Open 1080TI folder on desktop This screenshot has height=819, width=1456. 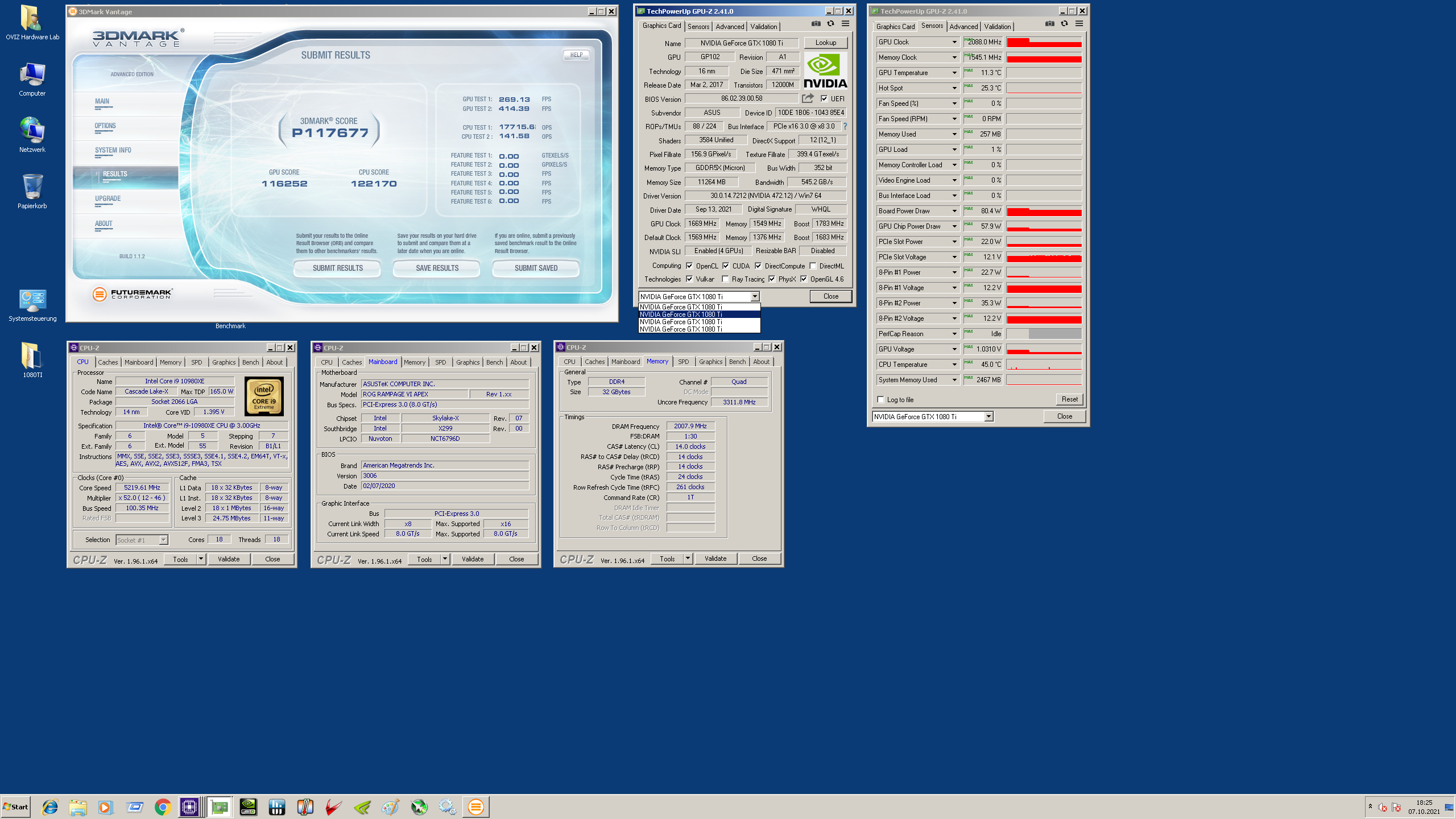coord(32,359)
